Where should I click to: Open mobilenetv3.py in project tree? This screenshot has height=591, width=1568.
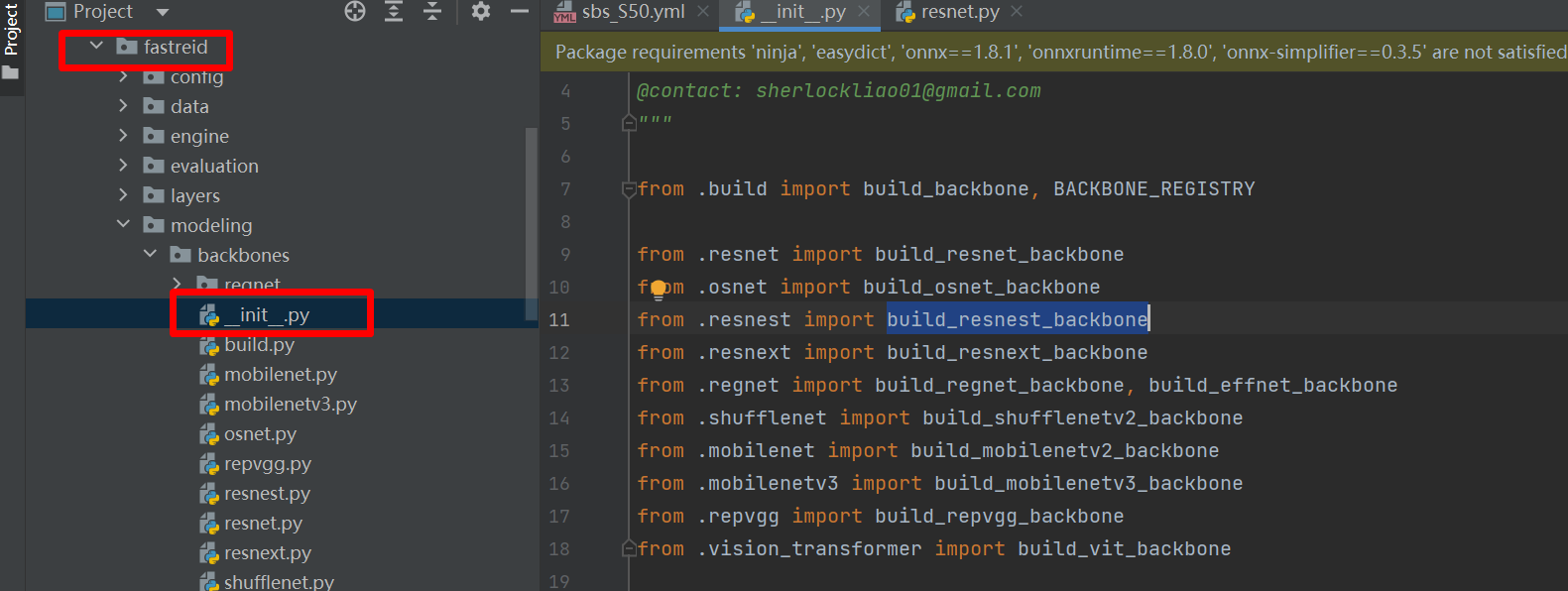coord(291,404)
